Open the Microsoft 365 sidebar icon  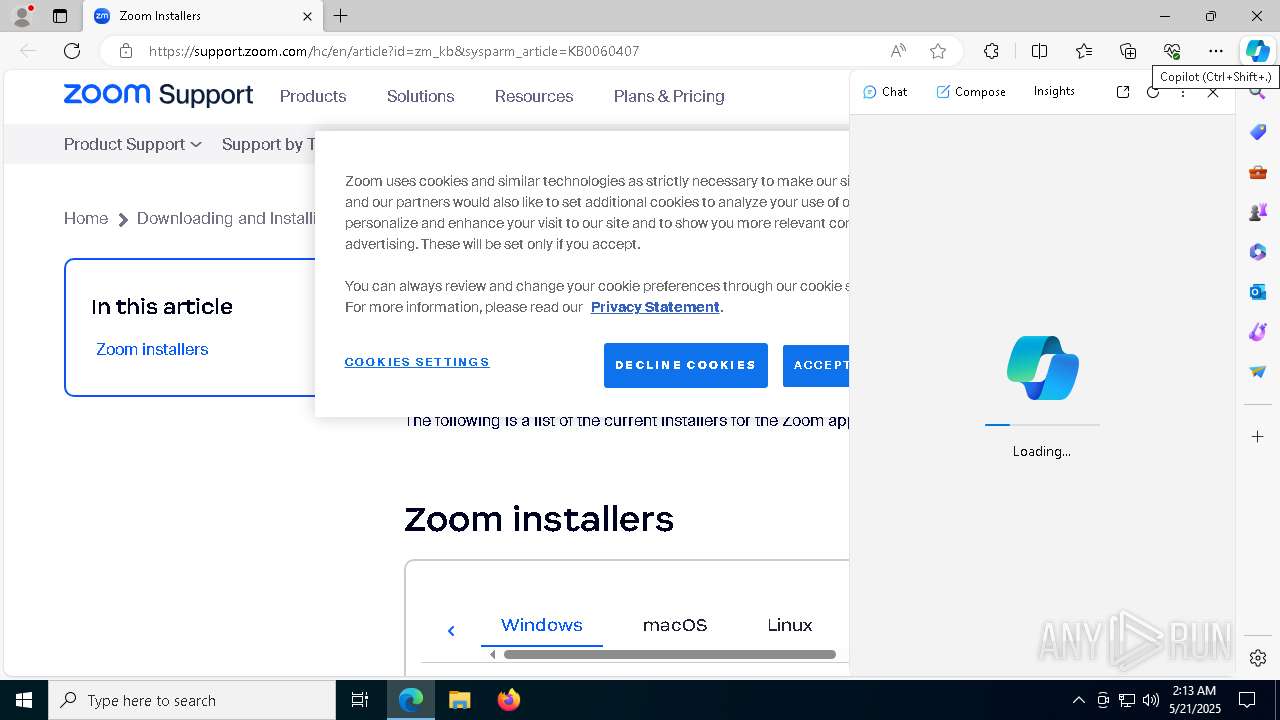[x=1258, y=252]
